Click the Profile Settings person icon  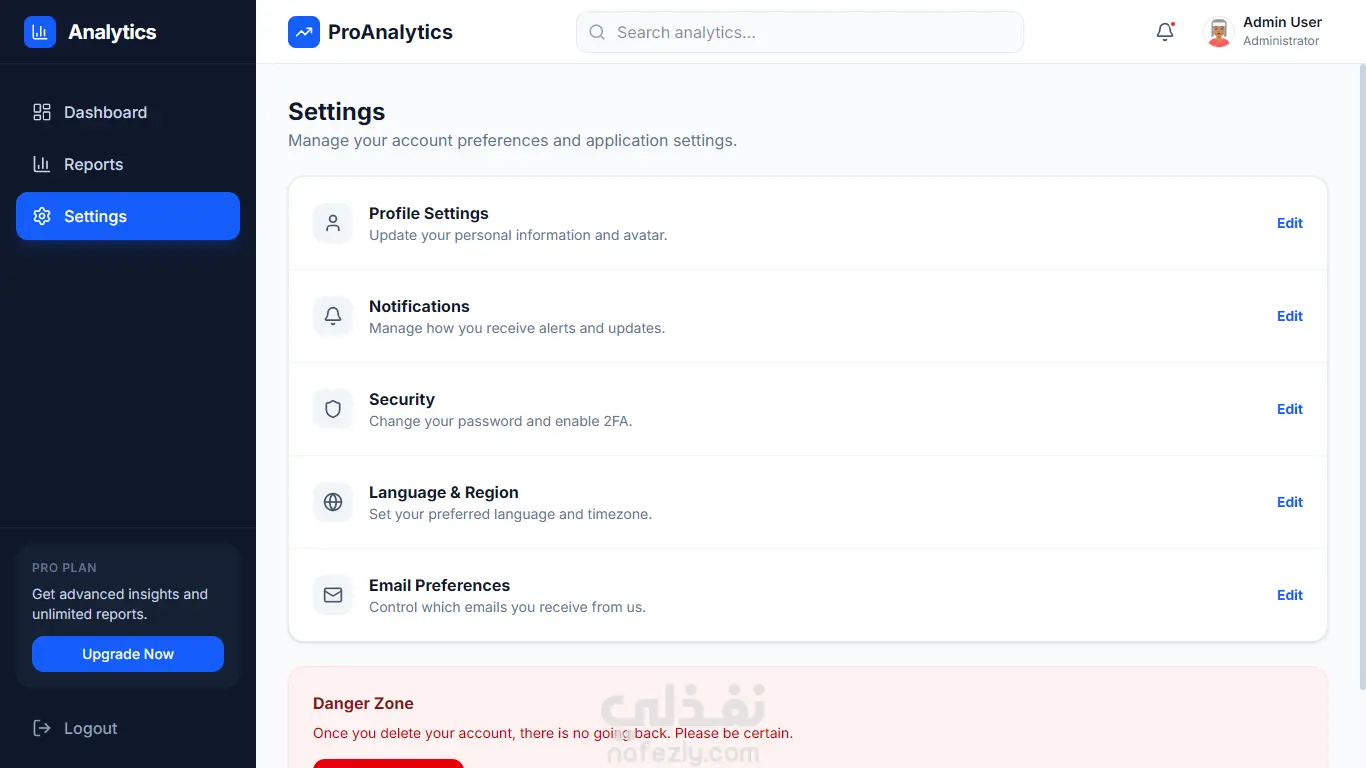[x=333, y=223]
